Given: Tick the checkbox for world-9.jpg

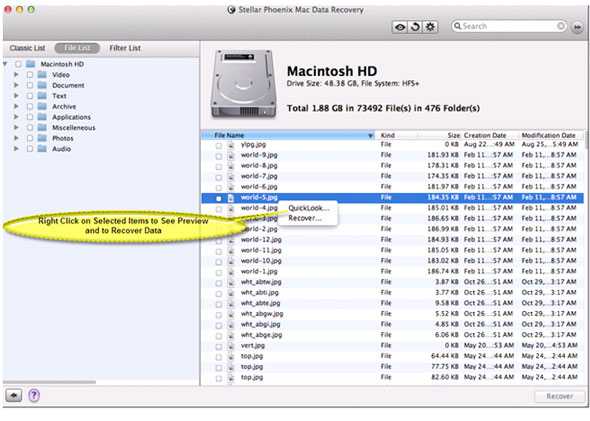Looking at the screenshot, I should point(219,156).
